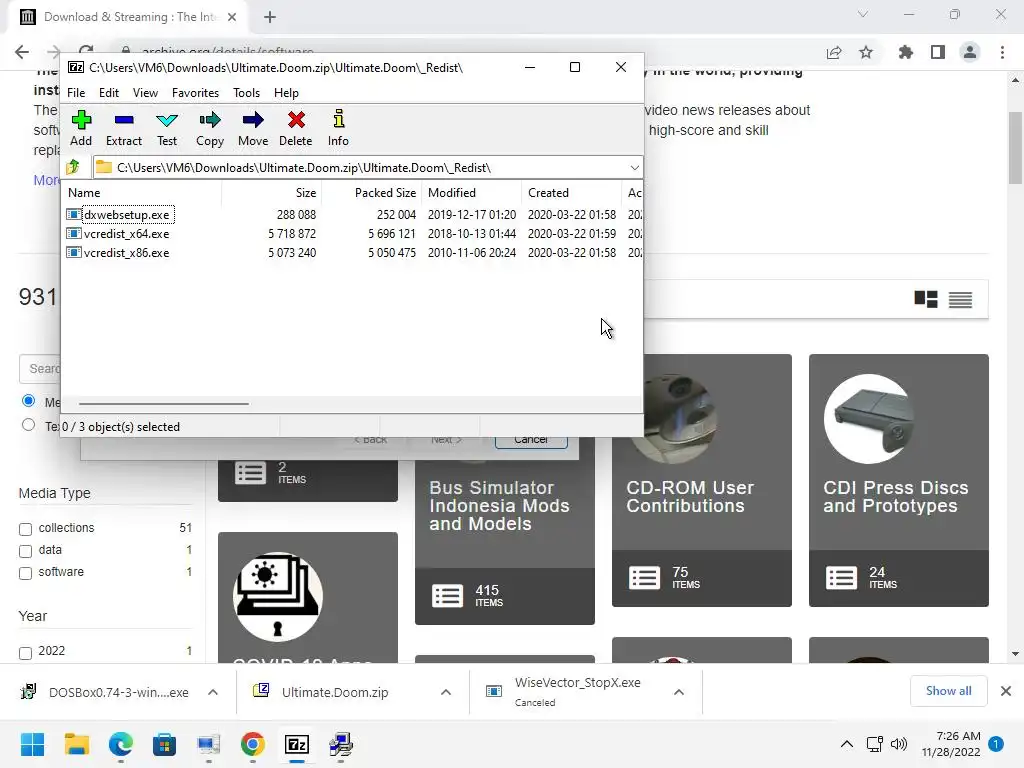Open Chrome's share page icon
The width and height of the screenshot is (1024, 768).
[834, 52]
